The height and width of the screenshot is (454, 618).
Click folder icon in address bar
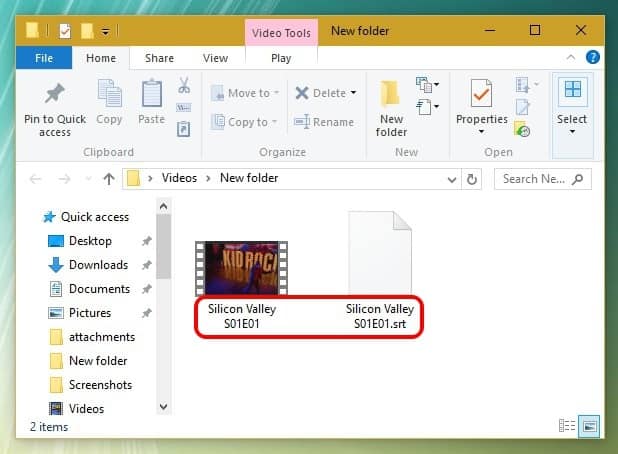(x=133, y=179)
